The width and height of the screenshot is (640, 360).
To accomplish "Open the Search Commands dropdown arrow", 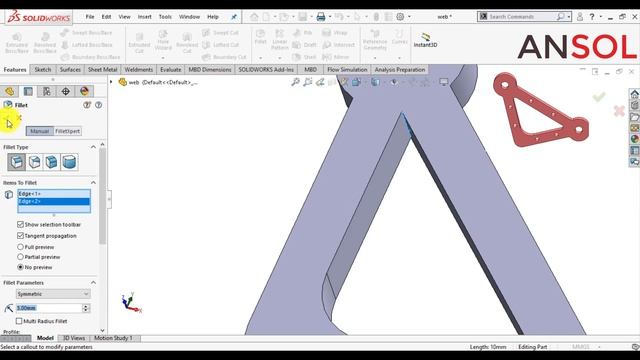I will point(569,17).
